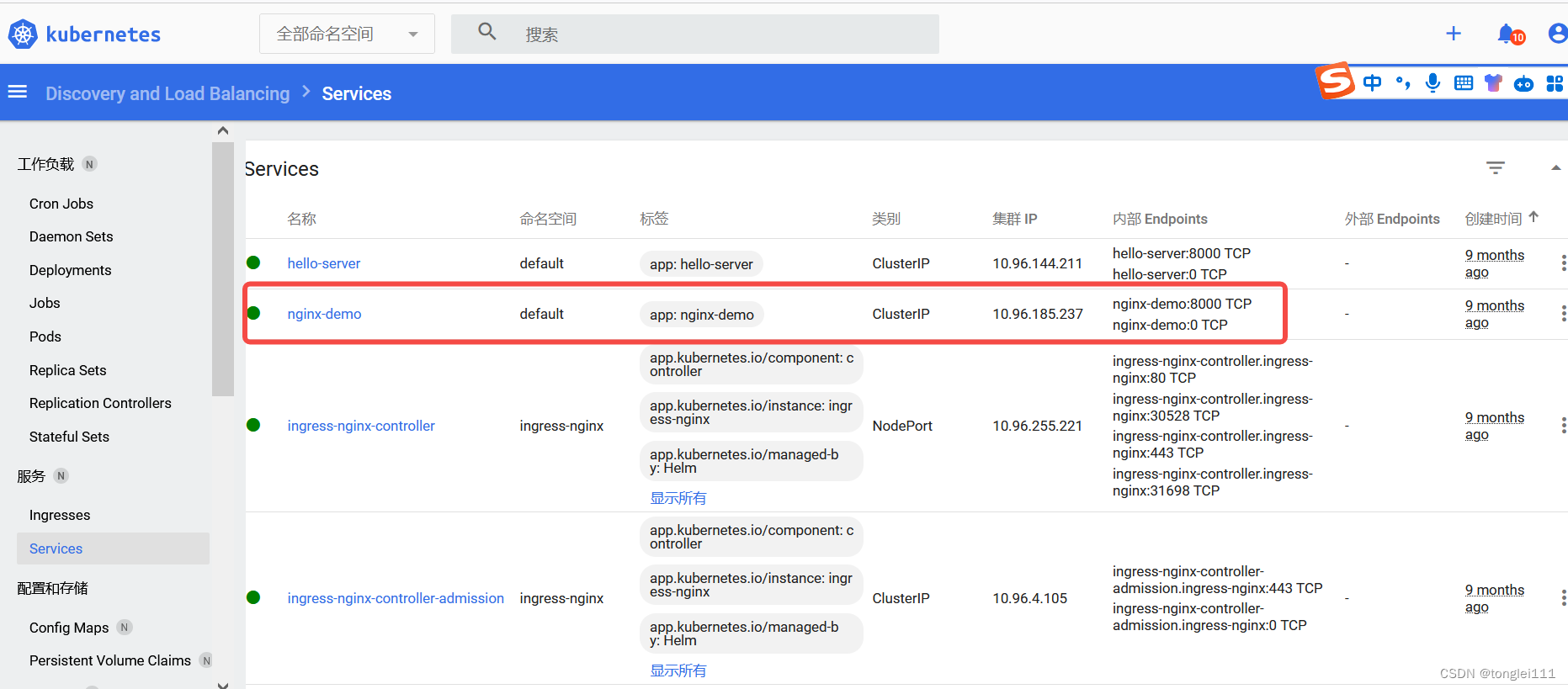Collapse the Services card with the arrow

point(1556,167)
